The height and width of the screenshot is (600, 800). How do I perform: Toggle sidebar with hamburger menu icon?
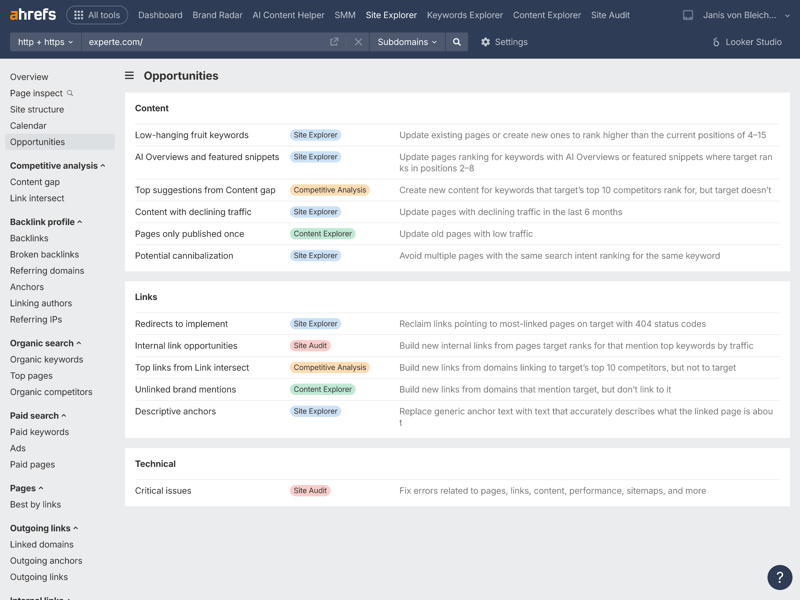129,76
